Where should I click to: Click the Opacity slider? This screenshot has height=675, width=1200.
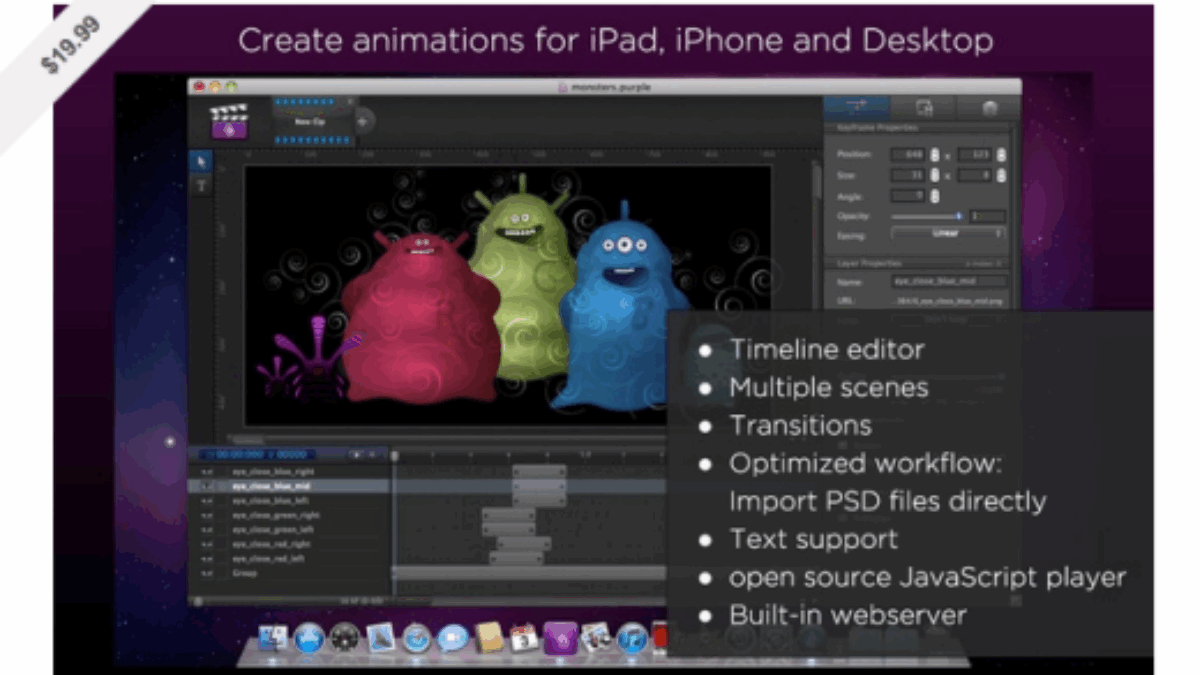pos(925,216)
